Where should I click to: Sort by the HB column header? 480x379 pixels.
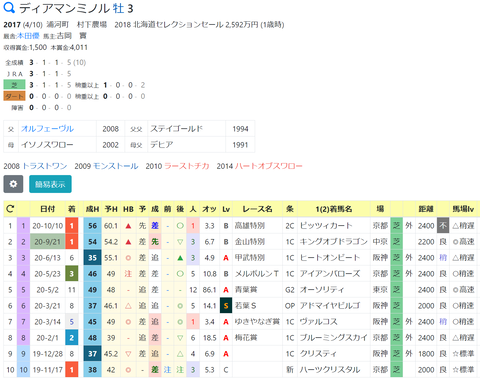click(x=128, y=209)
